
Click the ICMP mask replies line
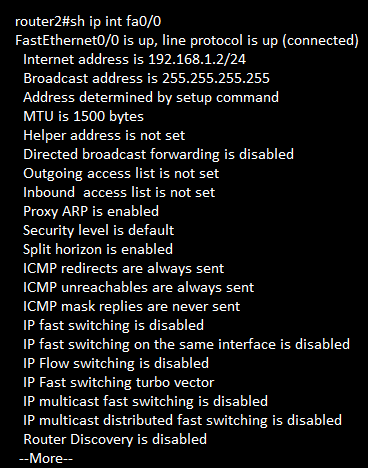click(132, 307)
